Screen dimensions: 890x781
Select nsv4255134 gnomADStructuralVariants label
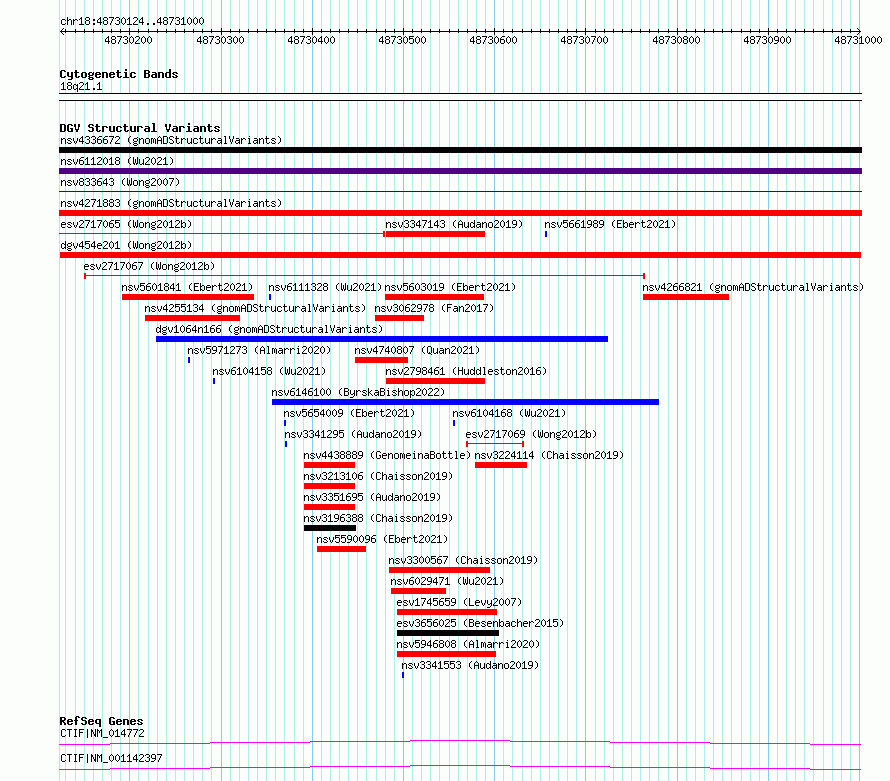tap(255, 308)
